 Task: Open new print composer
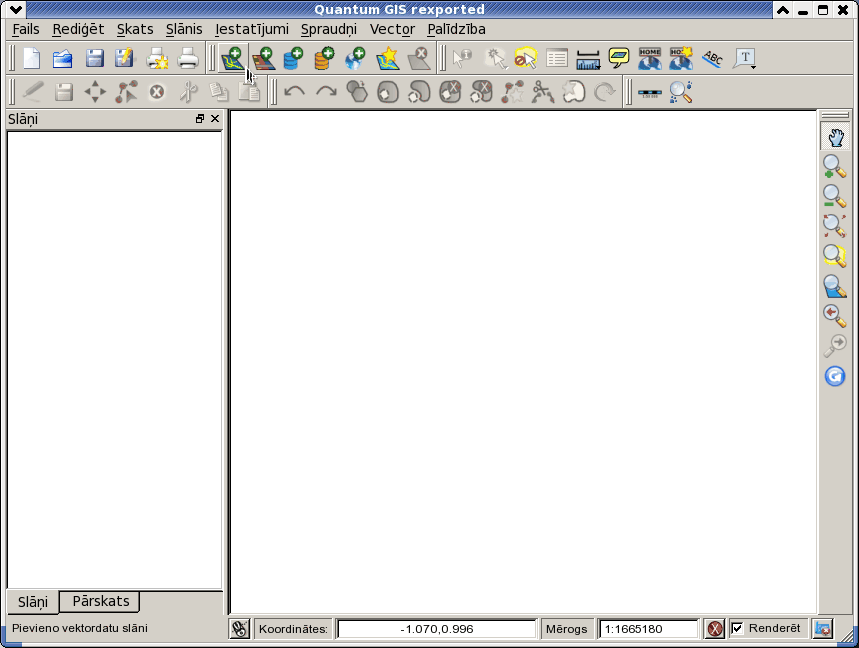[157, 58]
